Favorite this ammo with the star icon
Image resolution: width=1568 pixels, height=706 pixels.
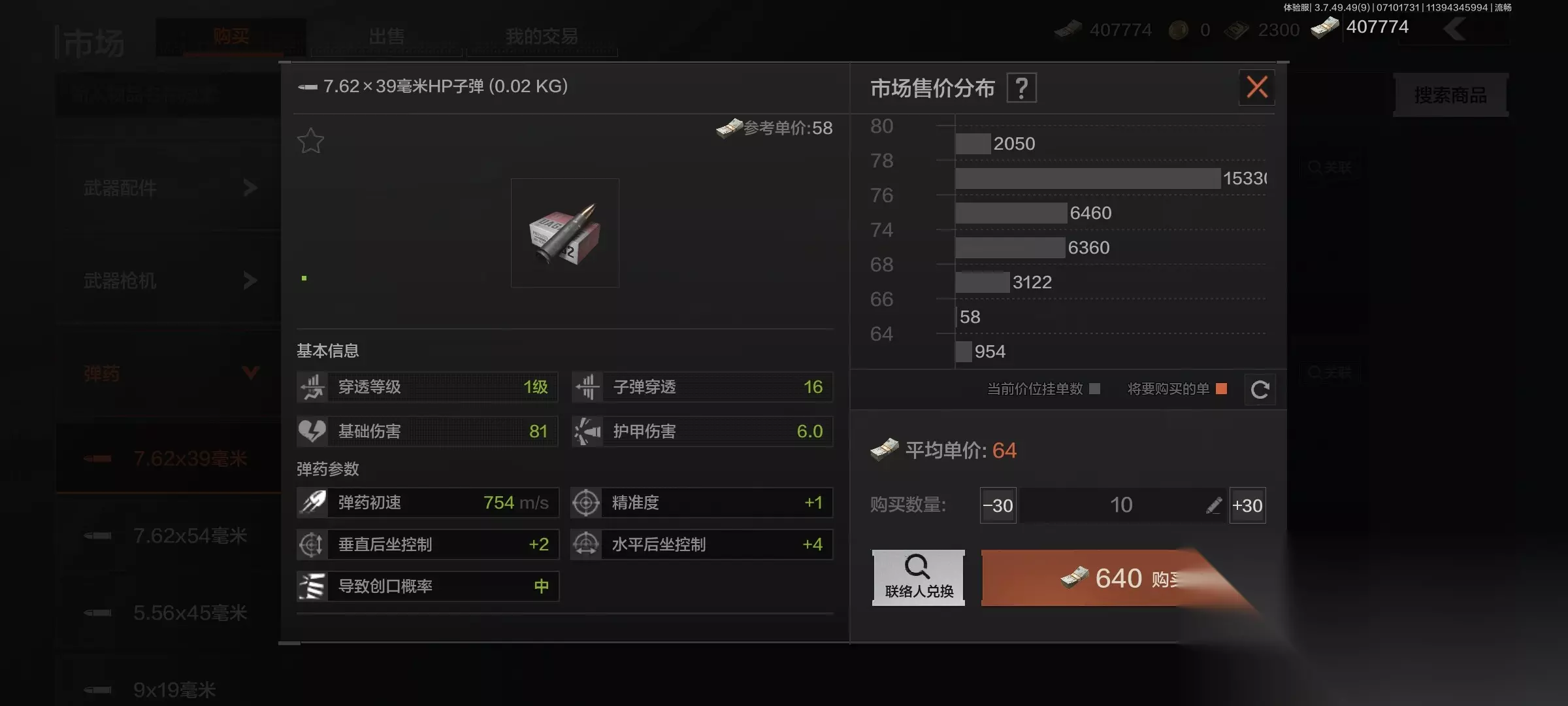[310, 141]
